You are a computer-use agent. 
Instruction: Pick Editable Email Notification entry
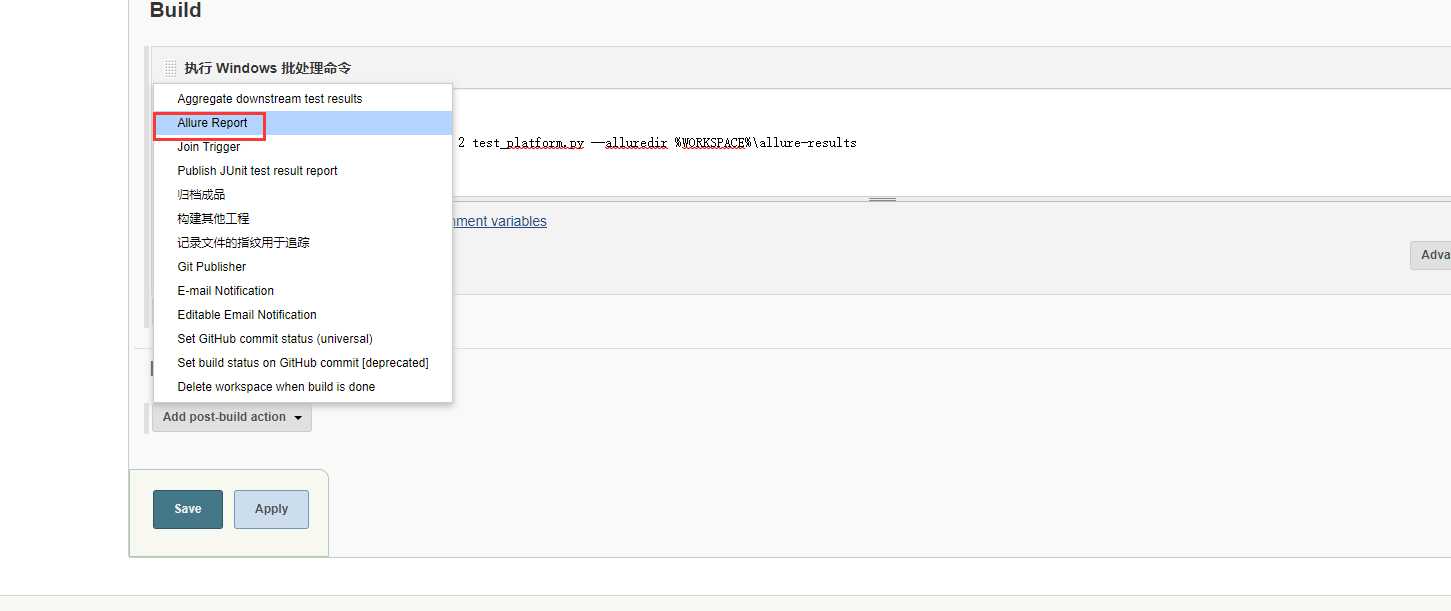(303, 315)
